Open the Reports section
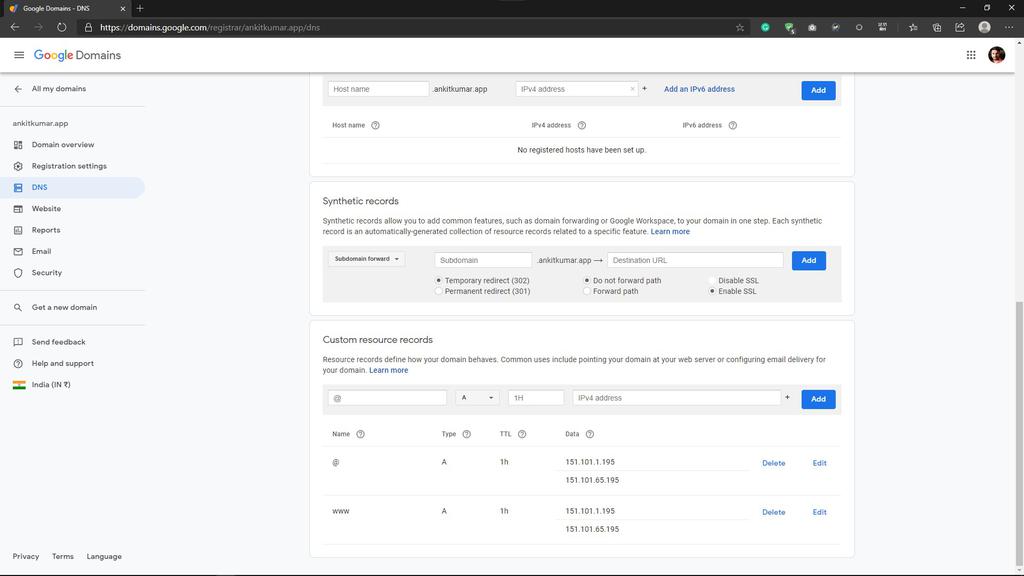The image size is (1024, 576). 46,230
